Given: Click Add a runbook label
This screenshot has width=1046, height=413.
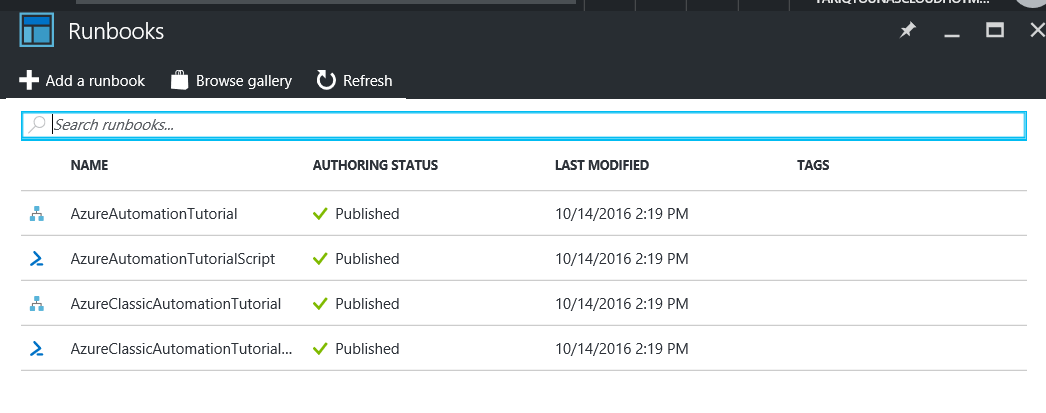Looking at the screenshot, I should pyautogui.click(x=95, y=81).
